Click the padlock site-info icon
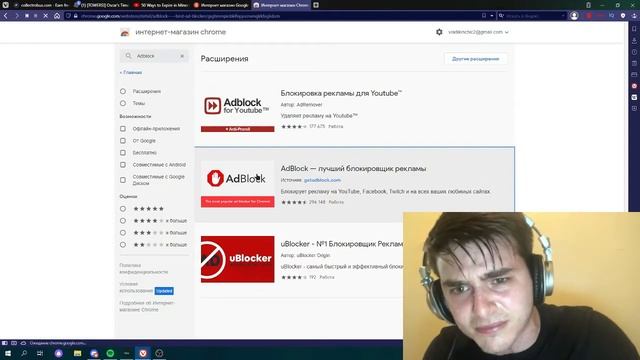640x360 pixels. [x=76, y=16]
